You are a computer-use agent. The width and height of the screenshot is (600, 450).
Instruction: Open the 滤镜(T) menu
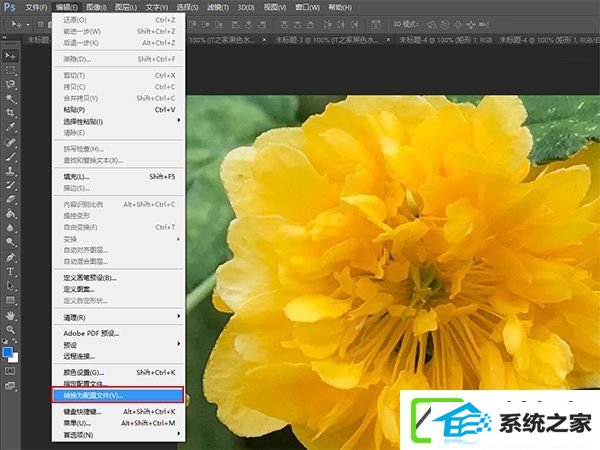[217, 7]
